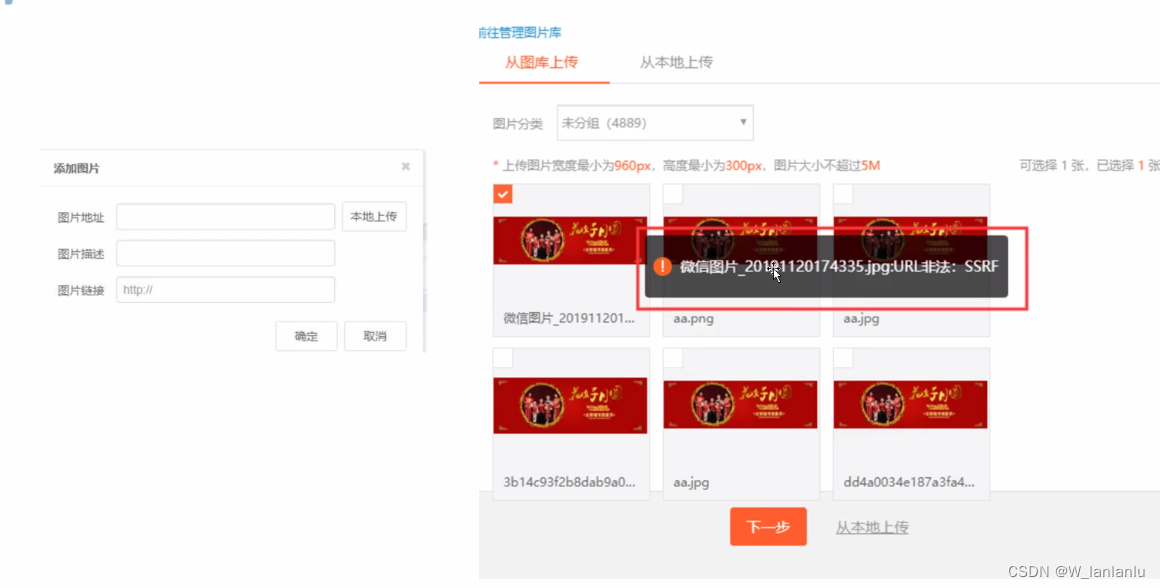Select the bottom-row aa.jpg banner thumbnail
The image size is (1160, 588).
[x=740, y=405]
